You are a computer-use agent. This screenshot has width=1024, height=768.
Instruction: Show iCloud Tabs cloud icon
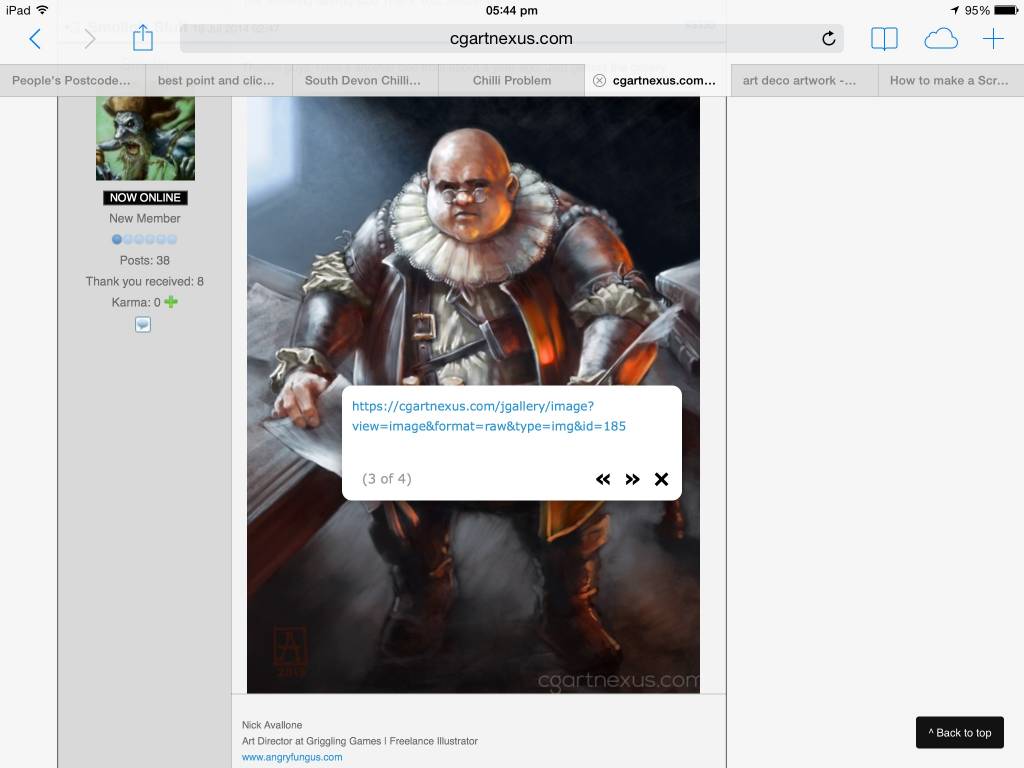pos(940,39)
